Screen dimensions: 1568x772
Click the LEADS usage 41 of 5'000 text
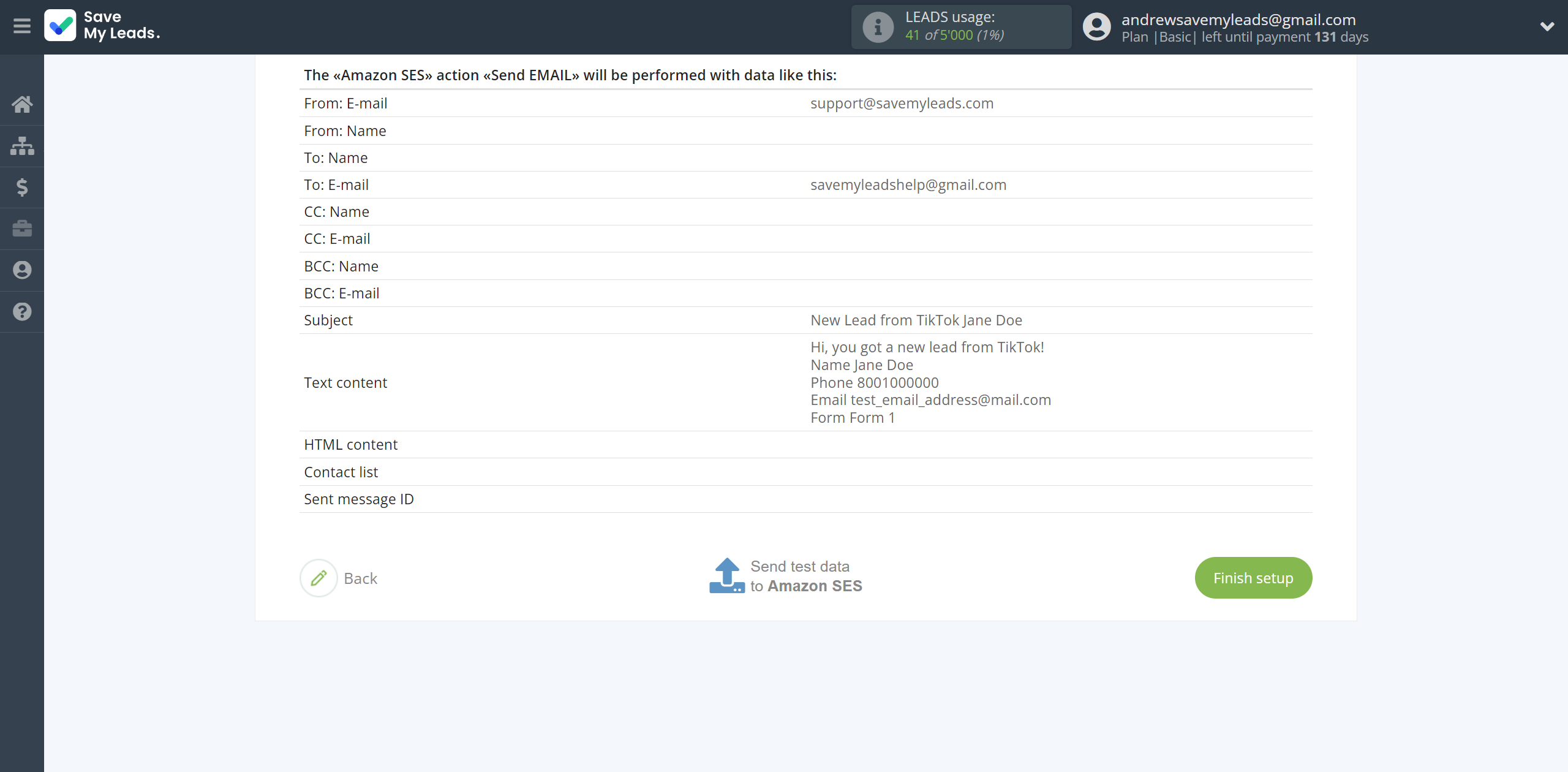coord(954,35)
